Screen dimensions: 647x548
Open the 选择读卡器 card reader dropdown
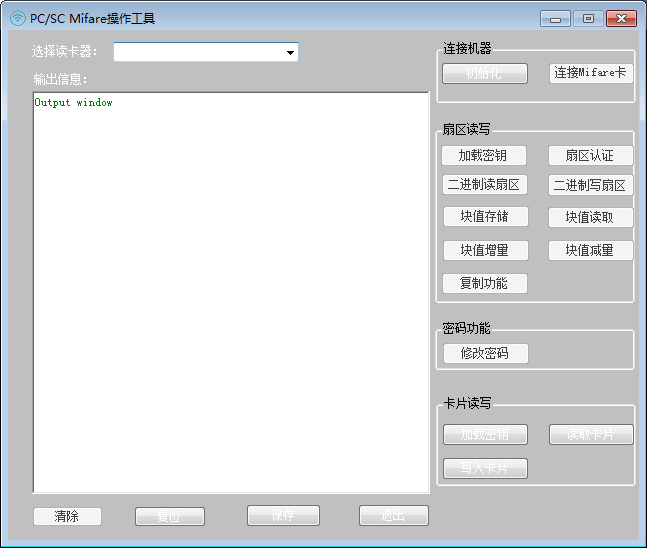point(206,52)
